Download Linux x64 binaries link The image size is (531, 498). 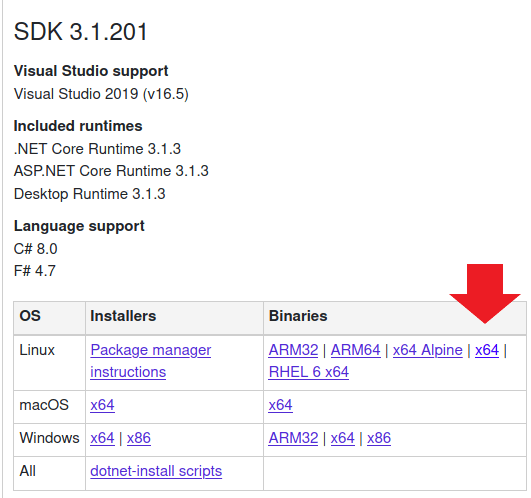(x=487, y=350)
